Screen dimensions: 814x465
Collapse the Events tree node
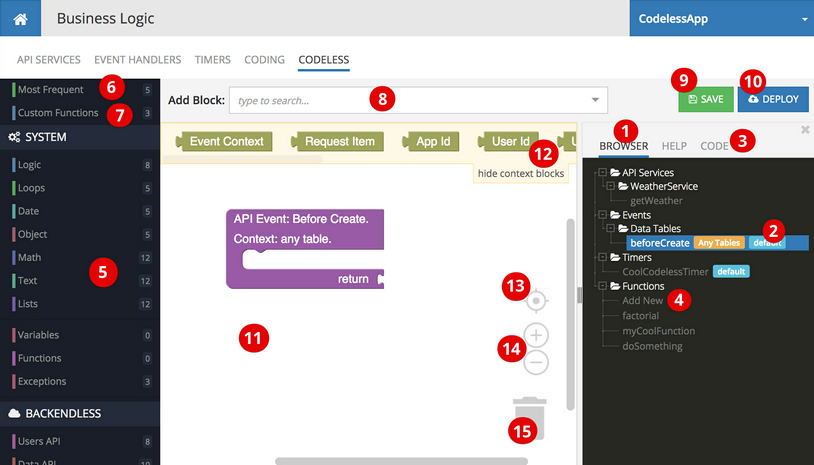point(602,214)
